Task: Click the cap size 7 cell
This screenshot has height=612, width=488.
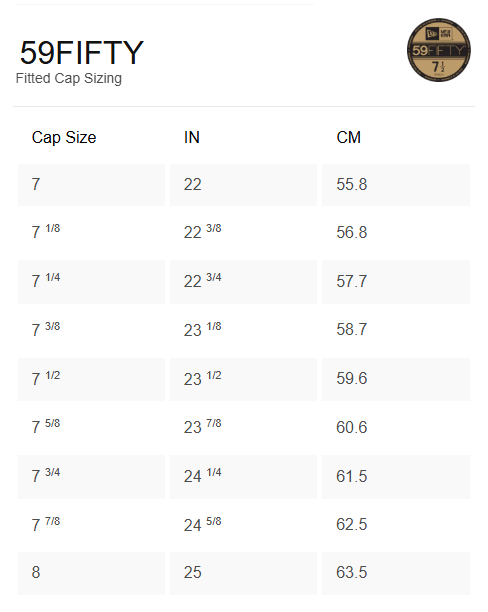Action: 91,185
